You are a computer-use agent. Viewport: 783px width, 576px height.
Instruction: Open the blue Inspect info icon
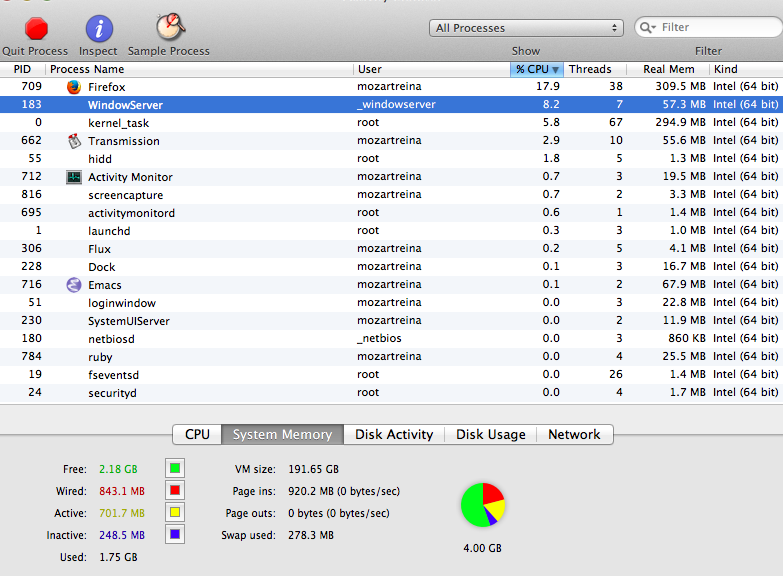pyautogui.click(x=99, y=28)
